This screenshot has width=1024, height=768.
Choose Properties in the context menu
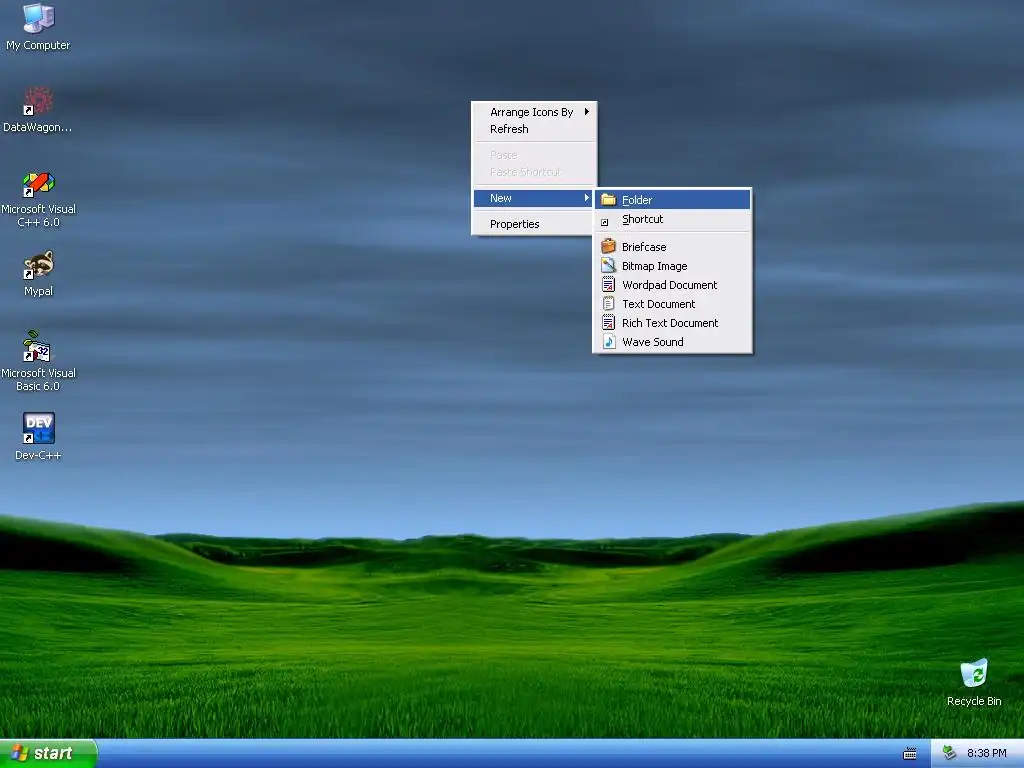[x=534, y=224]
